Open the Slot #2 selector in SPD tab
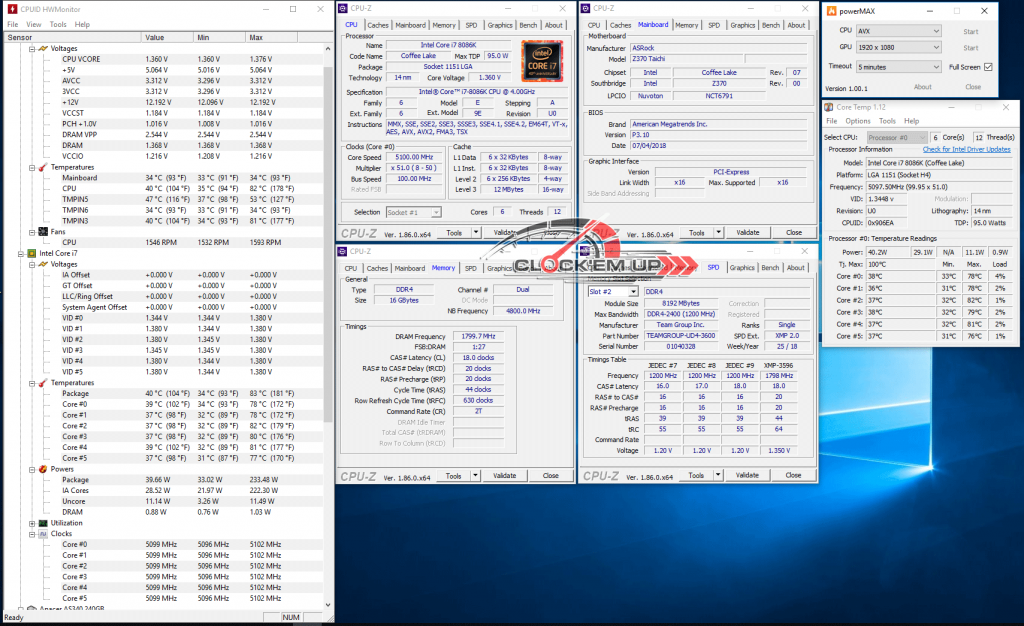The width and height of the screenshot is (1024, 626). coord(614,292)
